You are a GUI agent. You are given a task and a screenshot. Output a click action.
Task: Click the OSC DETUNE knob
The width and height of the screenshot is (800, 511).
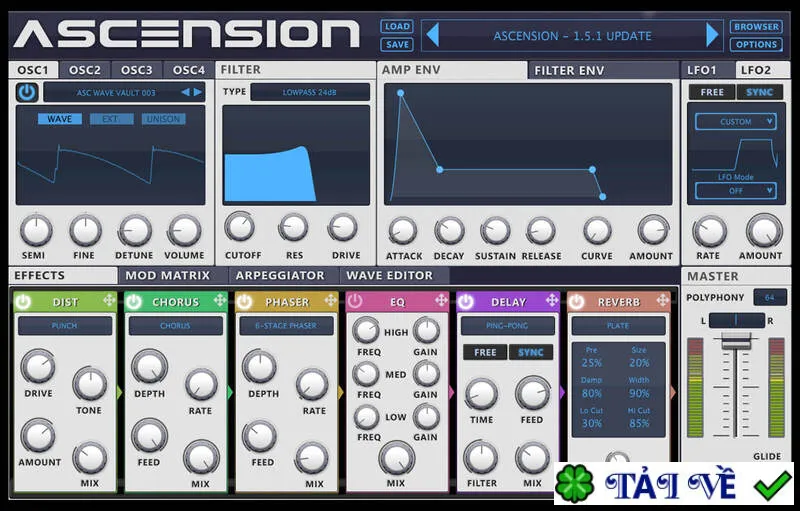point(135,231)
